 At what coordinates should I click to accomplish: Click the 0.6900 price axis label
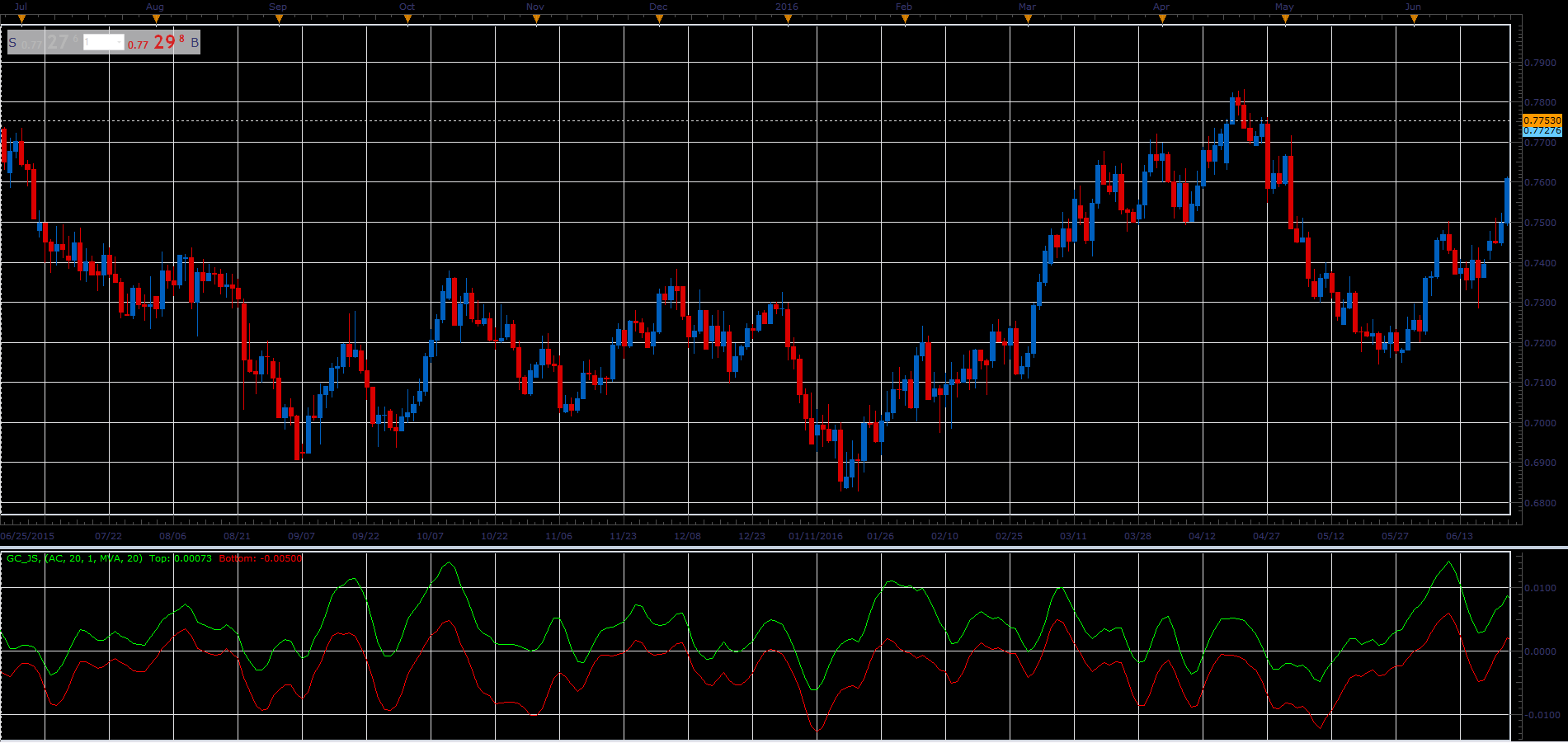pos(1540,463)
